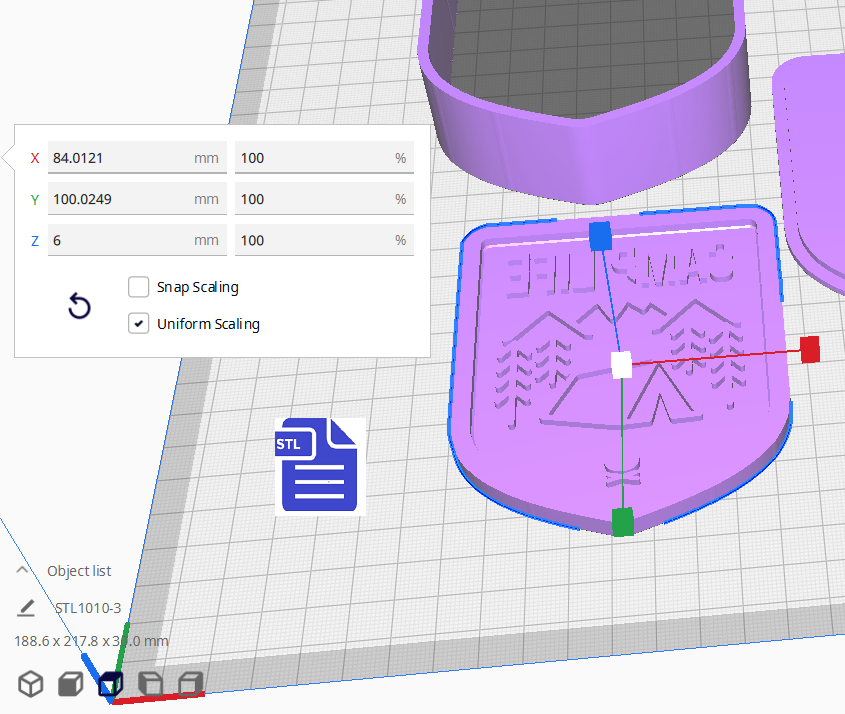Image resolution: width=845 pixels, height=714 pixels.
Task: Click the Z size millimeter field
Action: click(x=120, y=240)
